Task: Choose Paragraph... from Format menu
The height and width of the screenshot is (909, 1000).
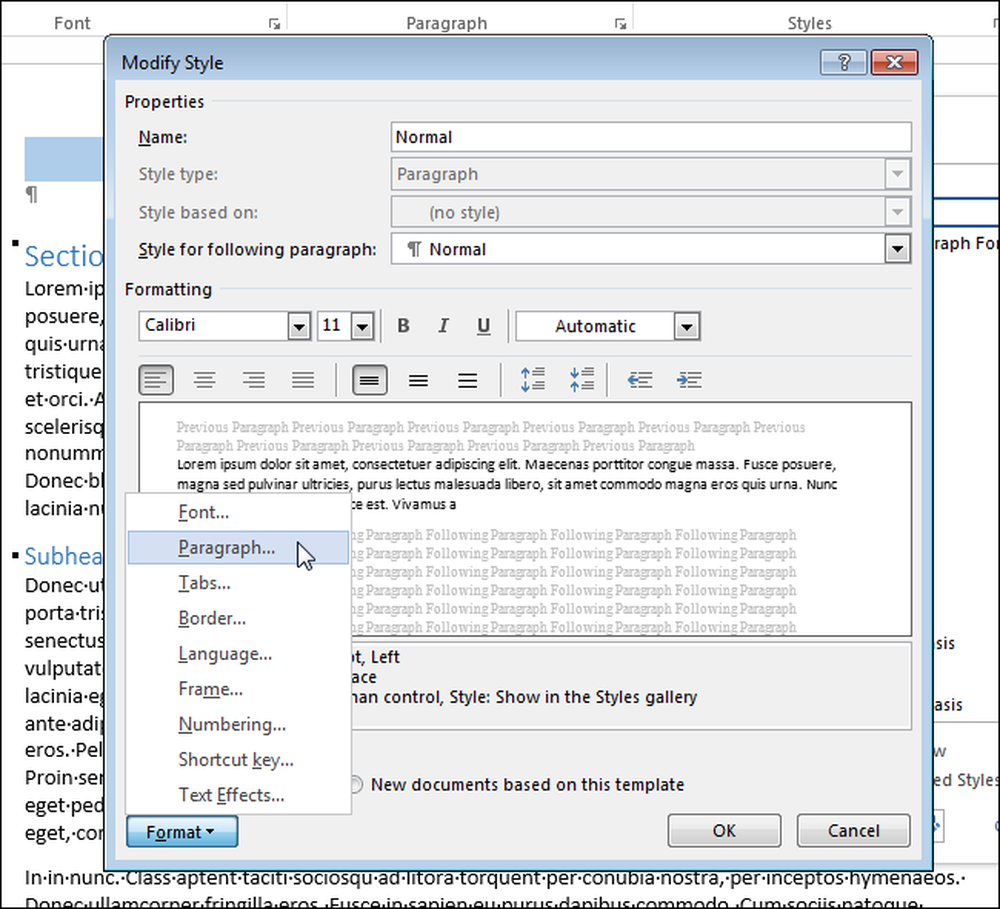Action: (239, 548)
